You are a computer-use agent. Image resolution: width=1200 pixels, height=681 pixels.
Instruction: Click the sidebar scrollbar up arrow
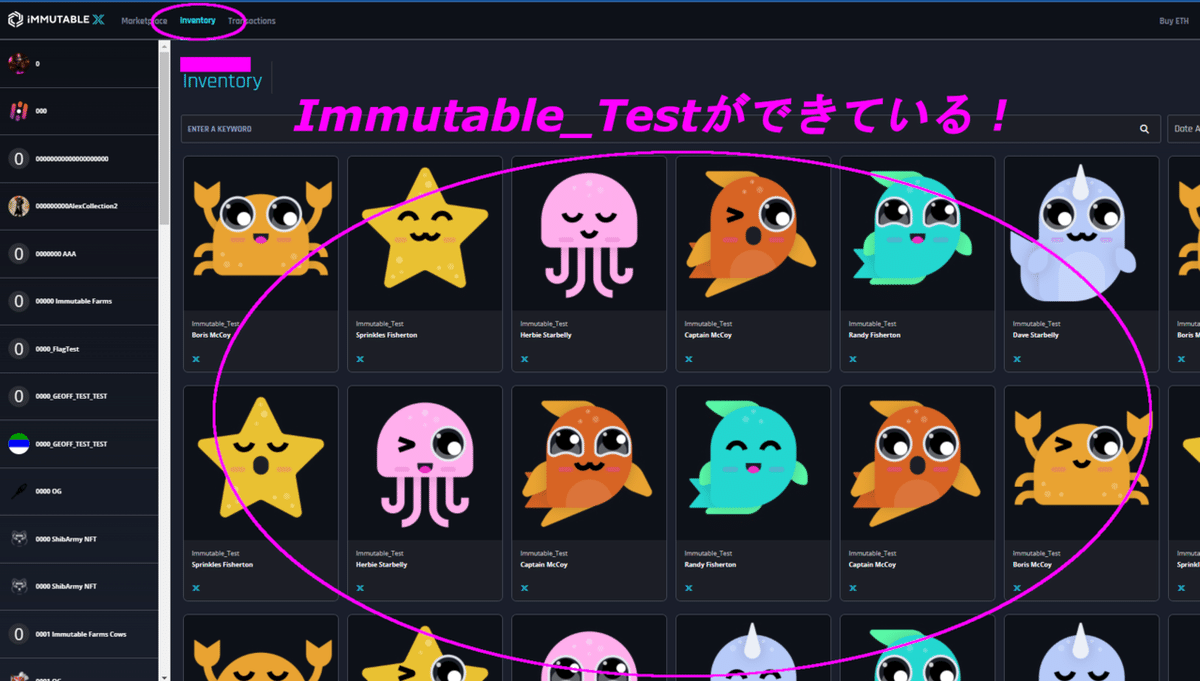point(165,44)
